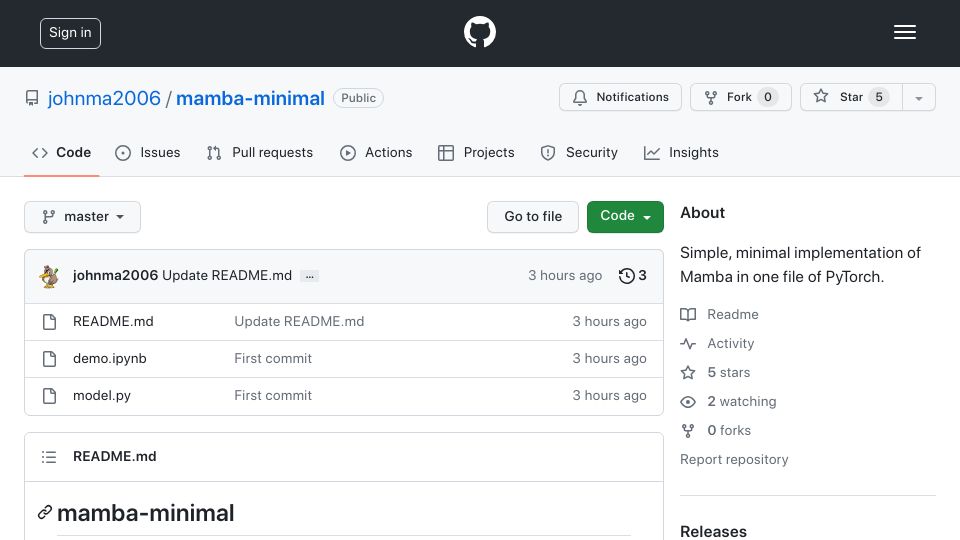
Task: Click the Releases heading
Action: coord(713,531)
